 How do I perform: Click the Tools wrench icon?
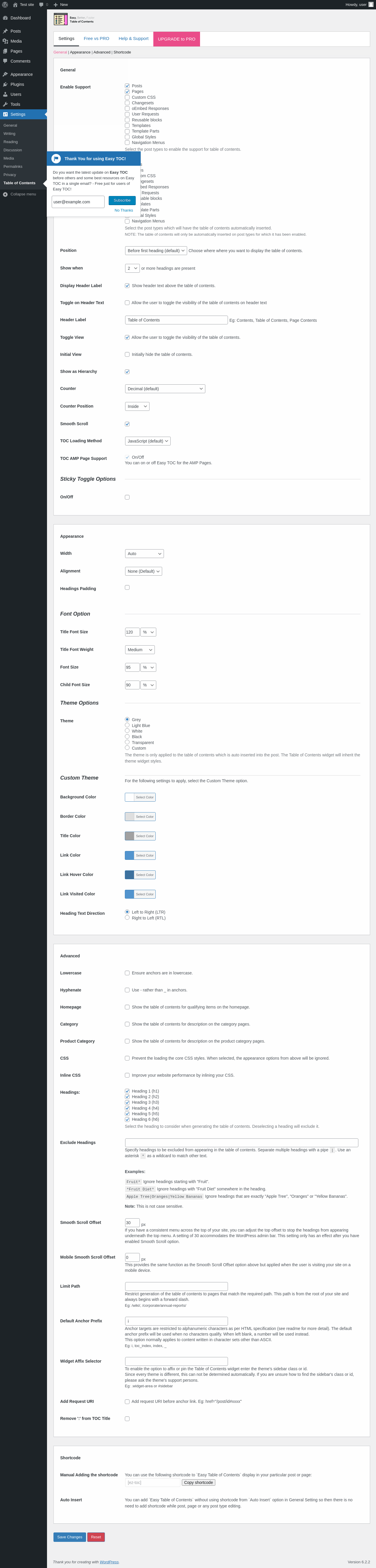(x=5, y=104)
